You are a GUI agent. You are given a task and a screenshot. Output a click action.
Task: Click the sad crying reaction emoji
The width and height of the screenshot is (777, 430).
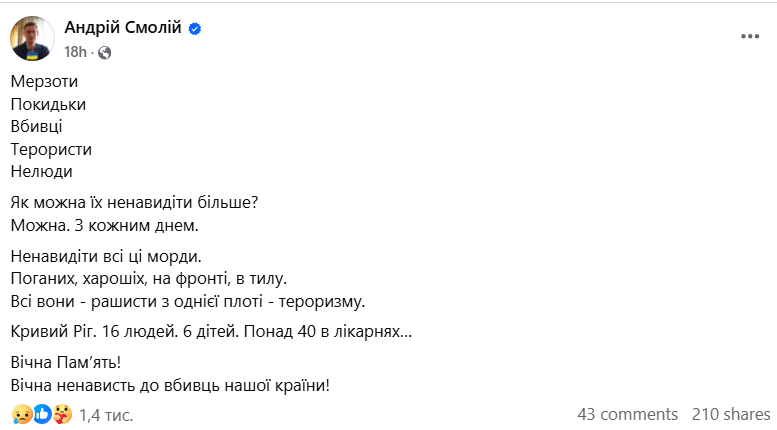21,413
